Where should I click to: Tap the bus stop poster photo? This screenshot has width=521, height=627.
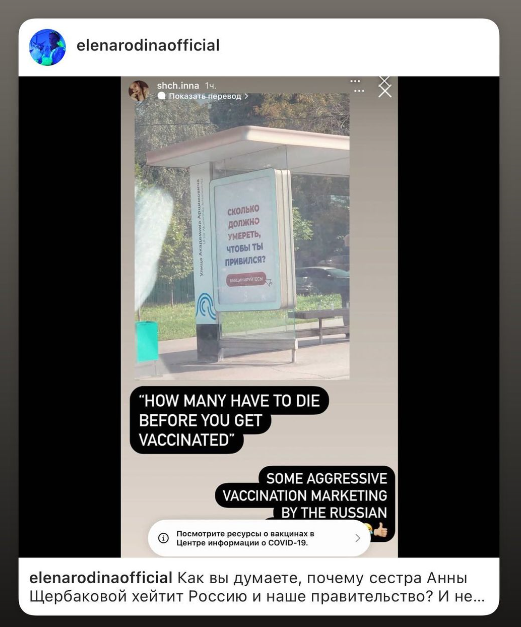pos(242,236)
